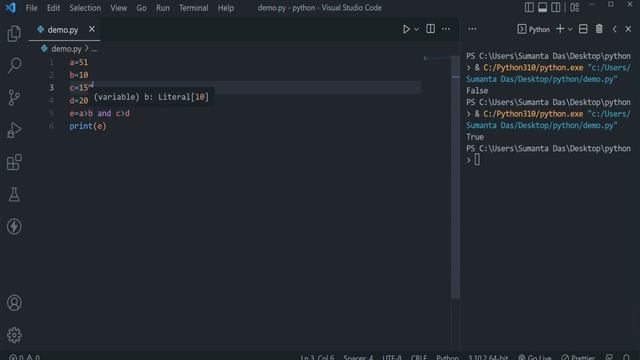Open Source Control view
This screenshot has height=360, width=640.
pyautogui.click(x=14, y=98)
